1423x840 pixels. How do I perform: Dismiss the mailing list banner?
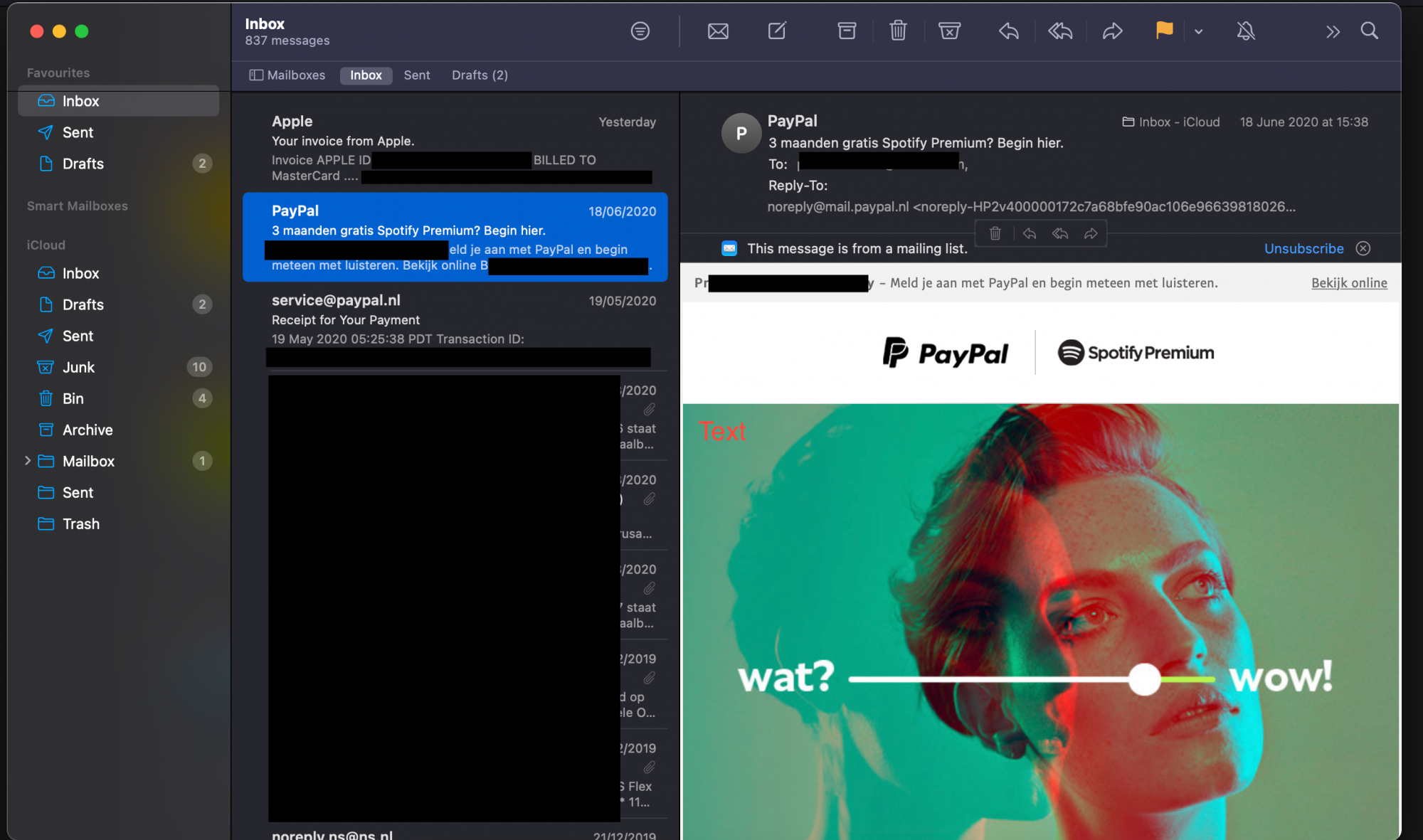click(1363, 248)
